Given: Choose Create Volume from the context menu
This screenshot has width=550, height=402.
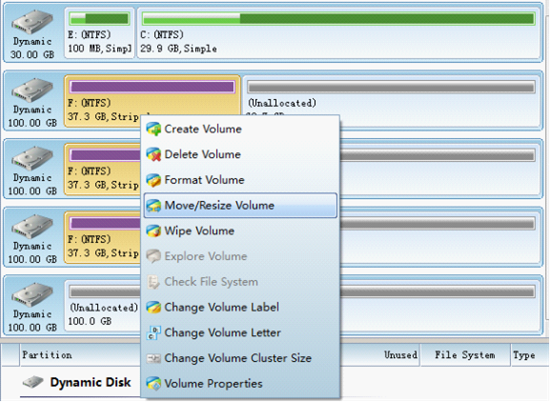Looking at the screenshot, I should (240, 129).
